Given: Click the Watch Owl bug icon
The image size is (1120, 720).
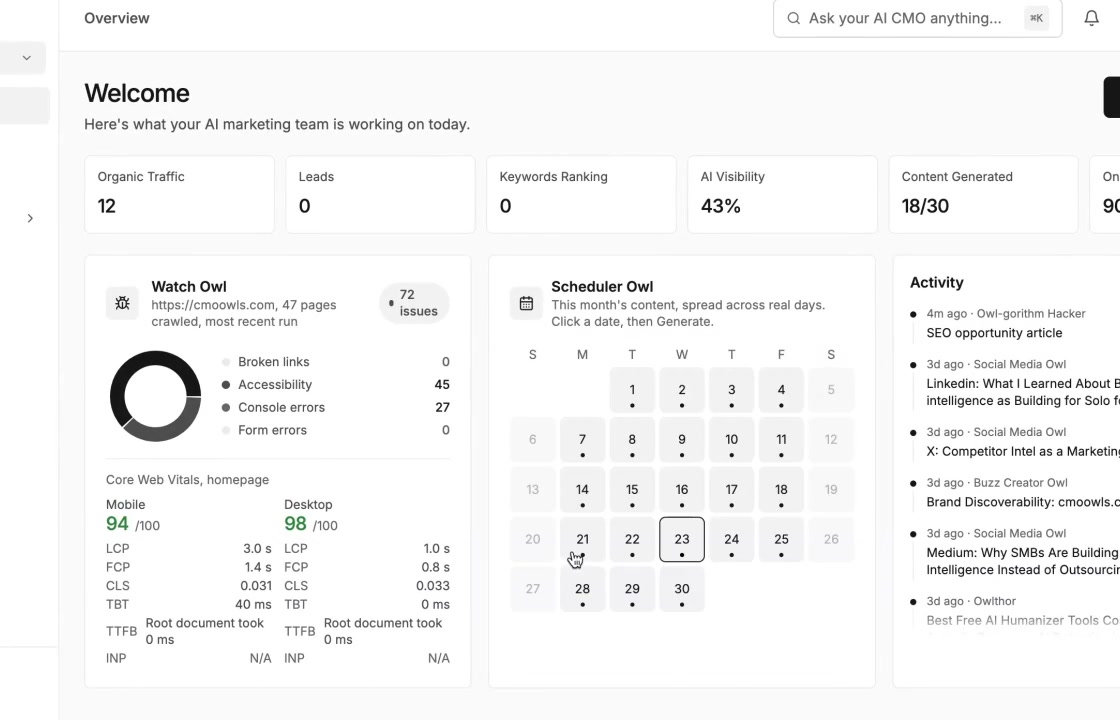Looking at the screenshot, I should click(122, 304).
